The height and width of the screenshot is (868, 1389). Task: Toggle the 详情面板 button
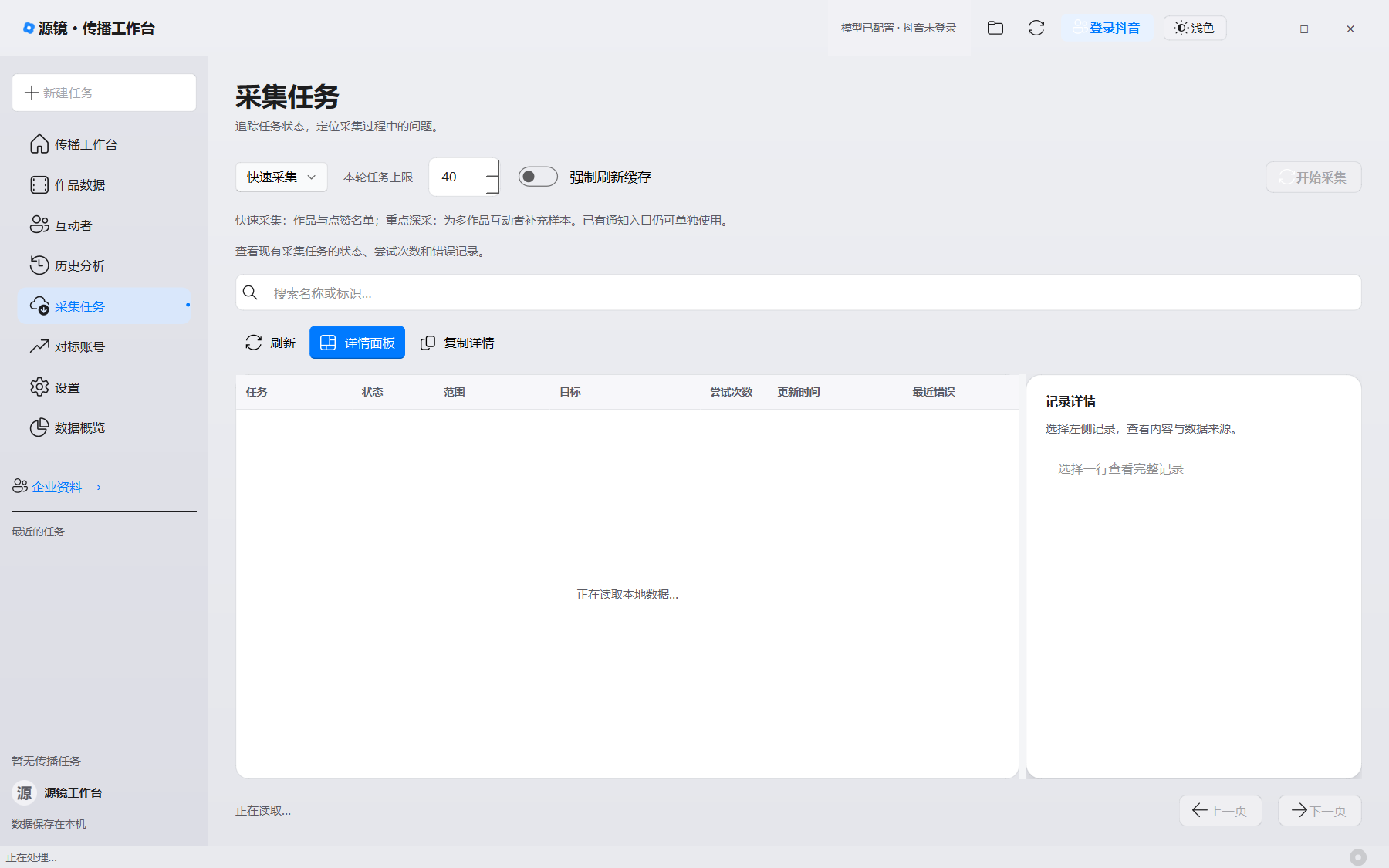(357, 343)
